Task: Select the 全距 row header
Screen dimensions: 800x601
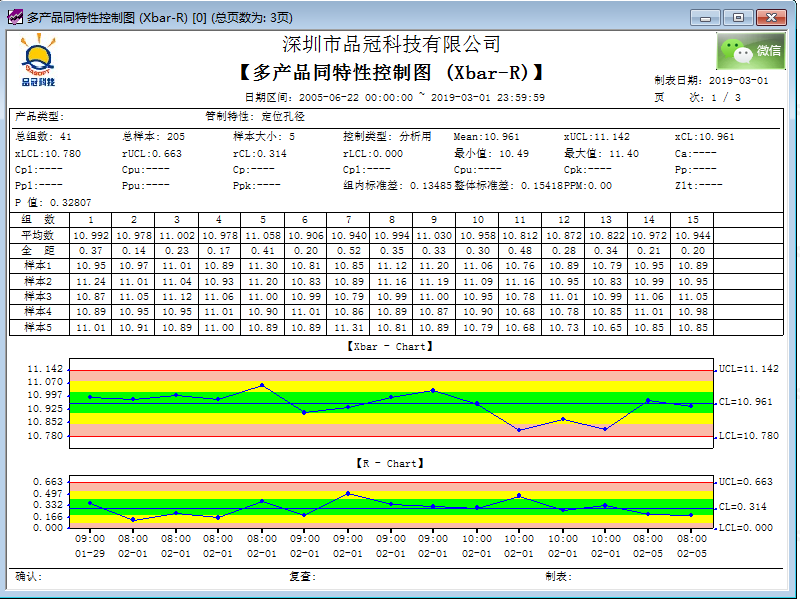Action: click(x=39, y=251)
